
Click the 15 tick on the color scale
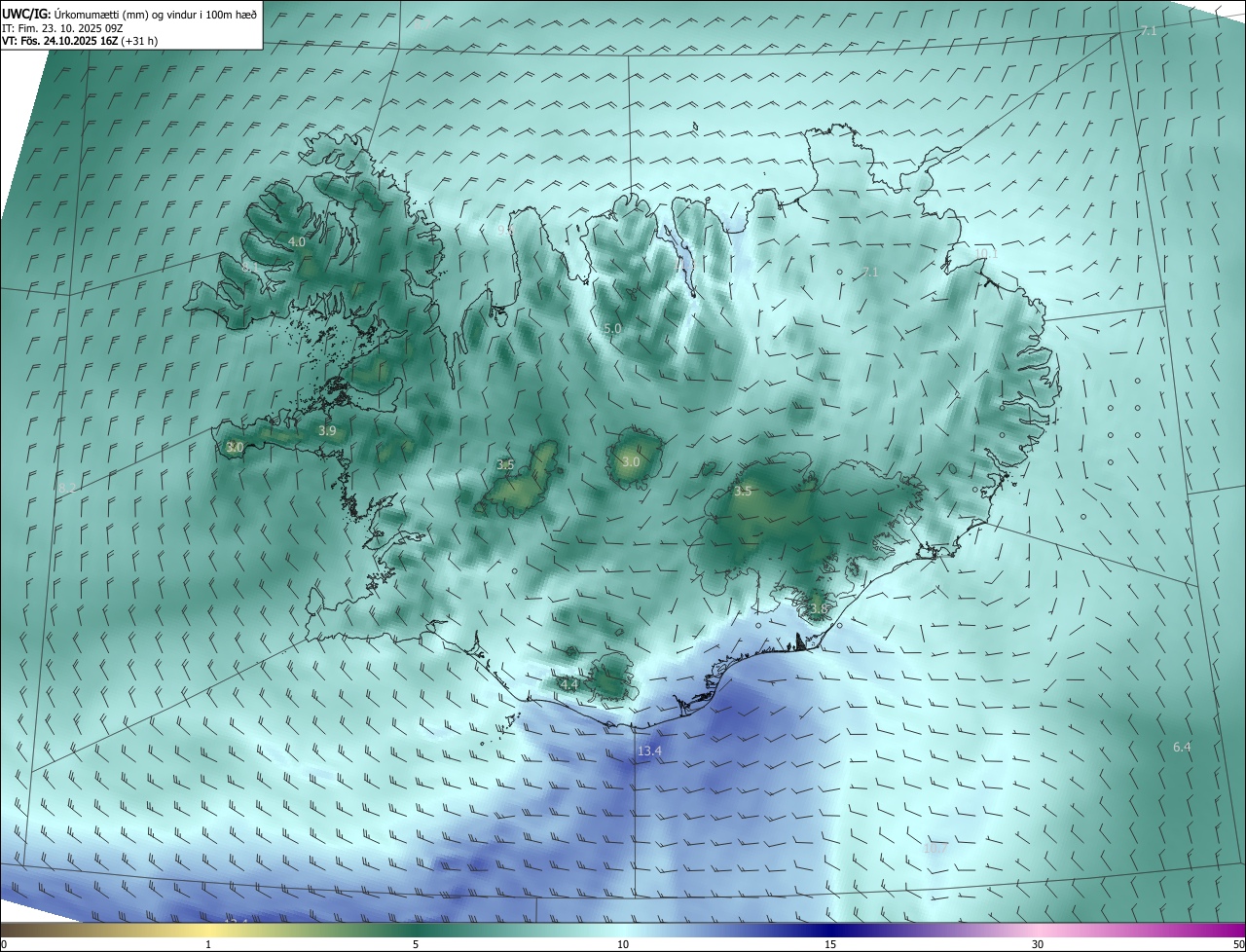click(x=830, y=944)
